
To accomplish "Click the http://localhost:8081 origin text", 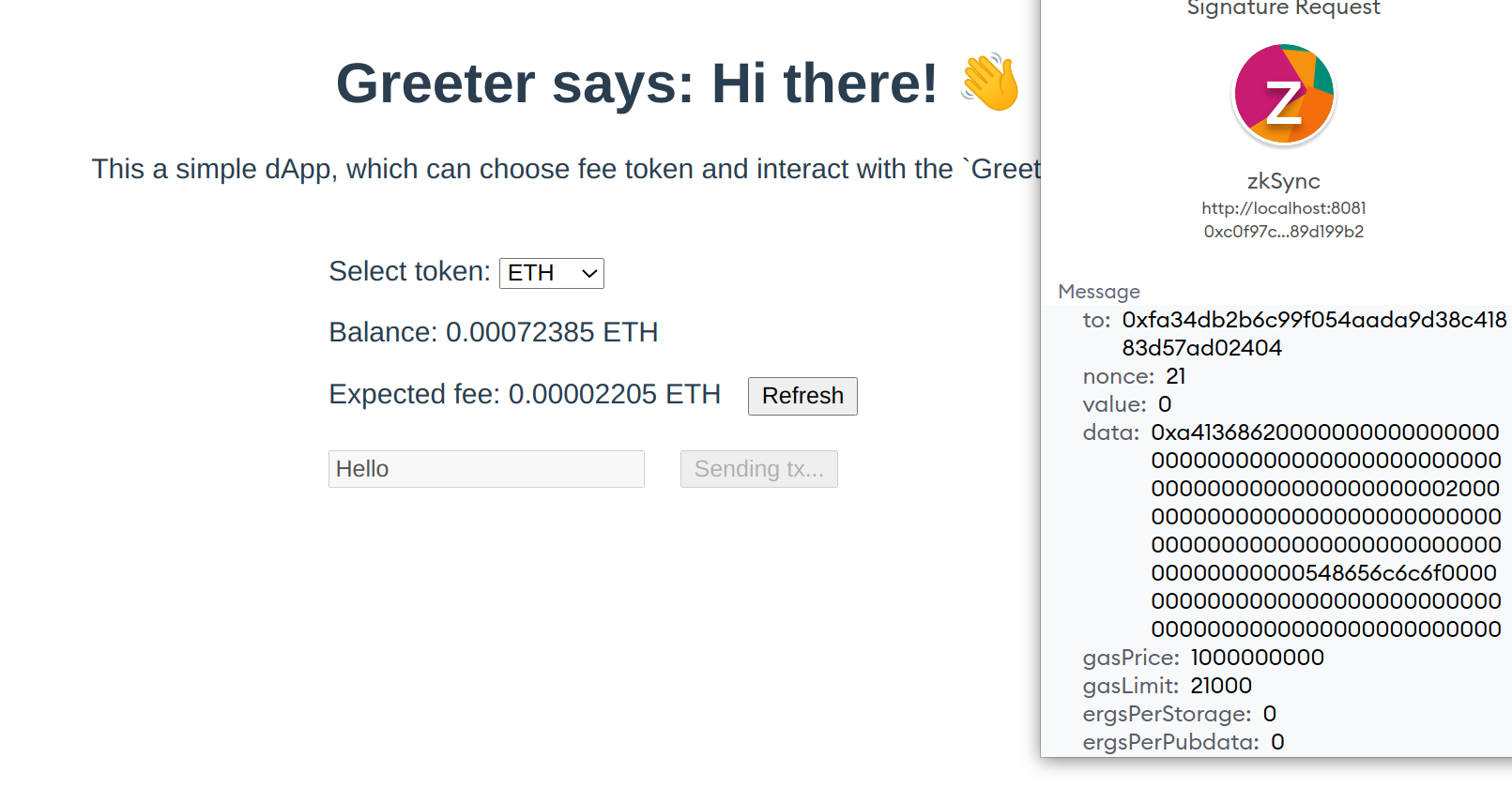I will coord(1283,208).
